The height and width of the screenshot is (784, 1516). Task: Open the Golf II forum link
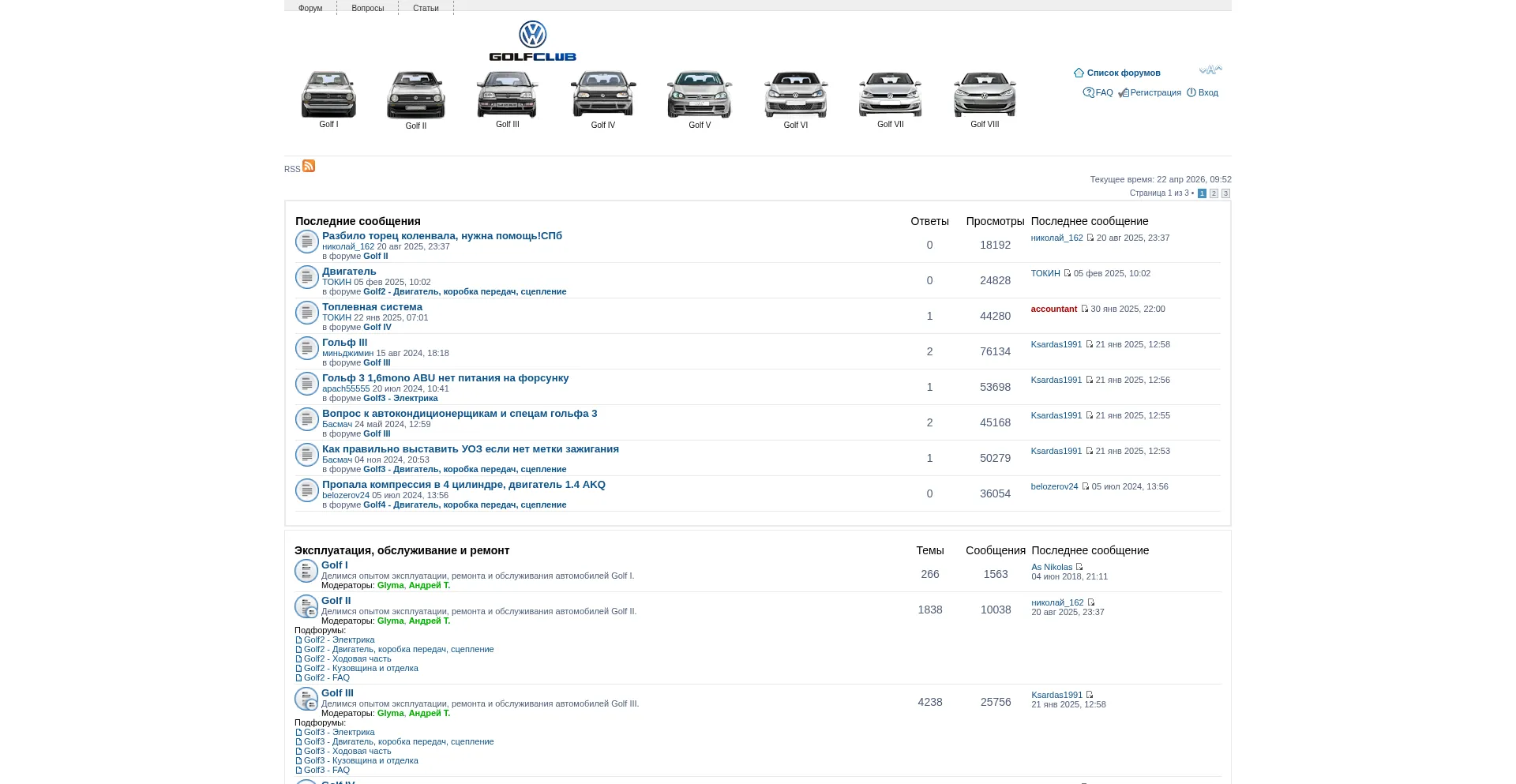tap(336, 600)
